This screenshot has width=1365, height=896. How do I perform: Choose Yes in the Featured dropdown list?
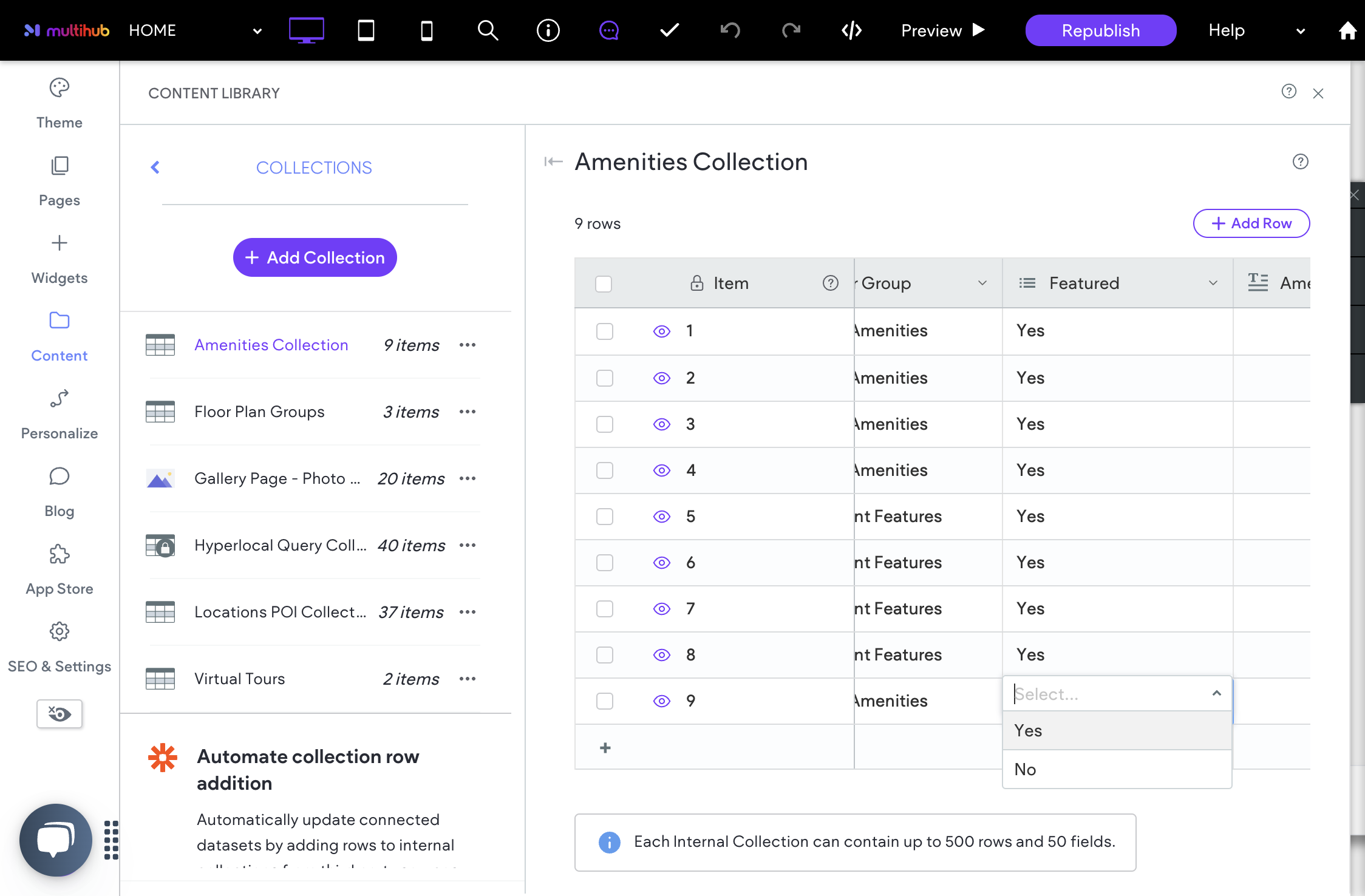pos(1117,730)
